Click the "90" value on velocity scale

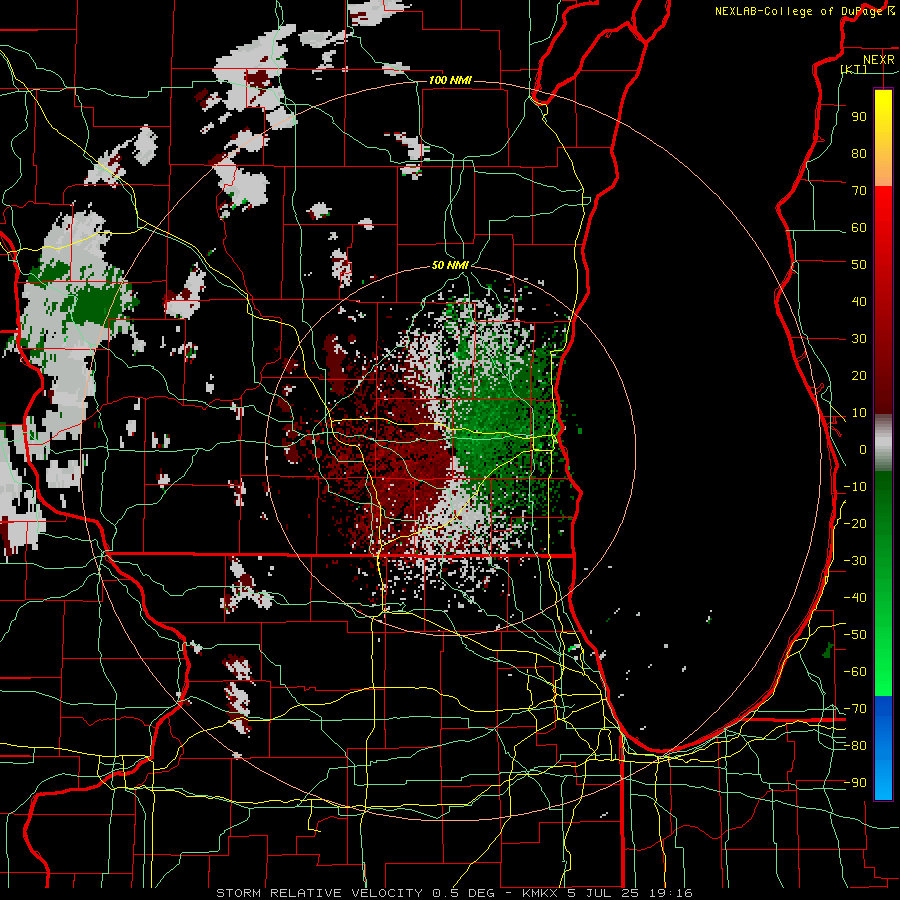pos(859,117)
